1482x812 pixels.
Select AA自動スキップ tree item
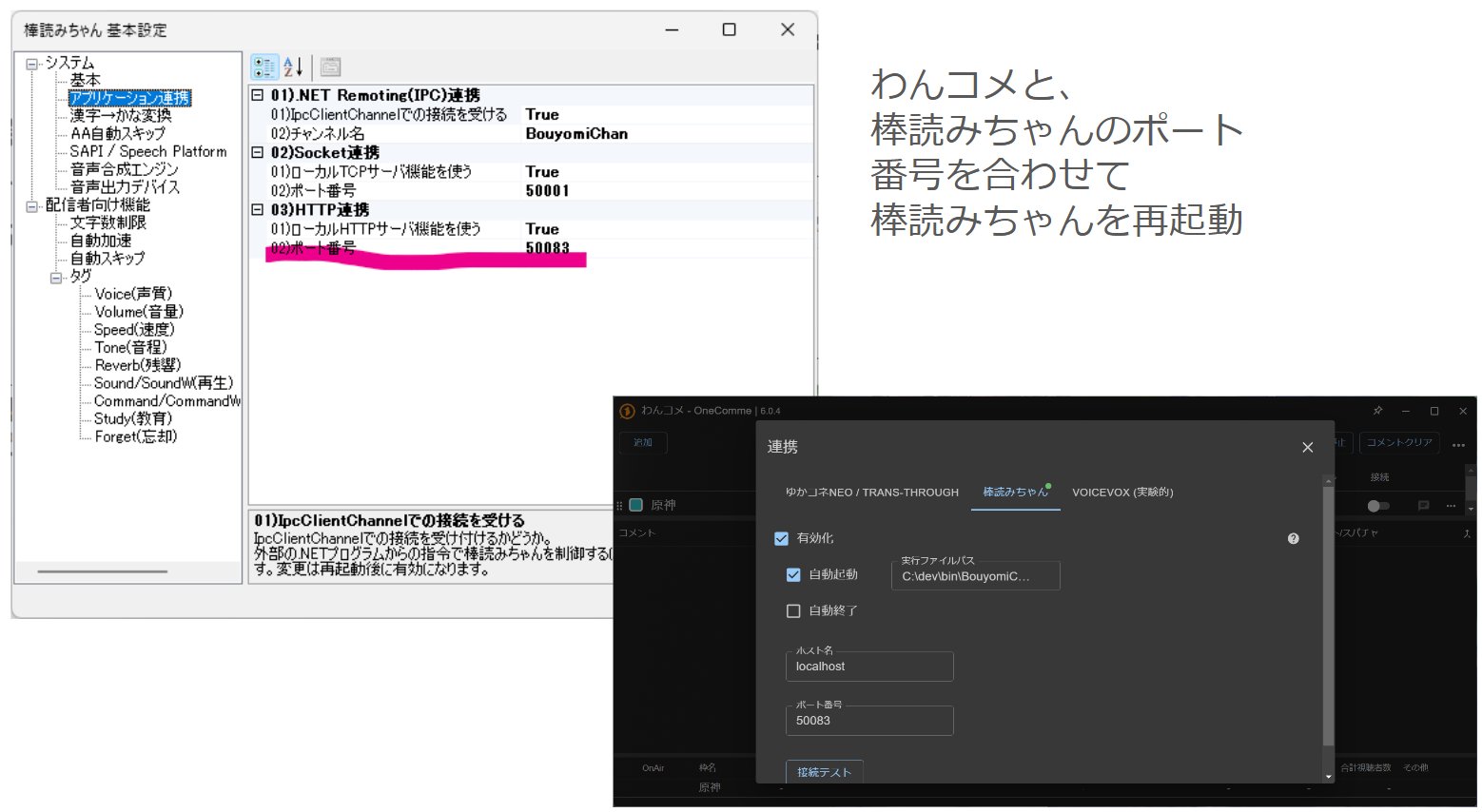[118, 134]
